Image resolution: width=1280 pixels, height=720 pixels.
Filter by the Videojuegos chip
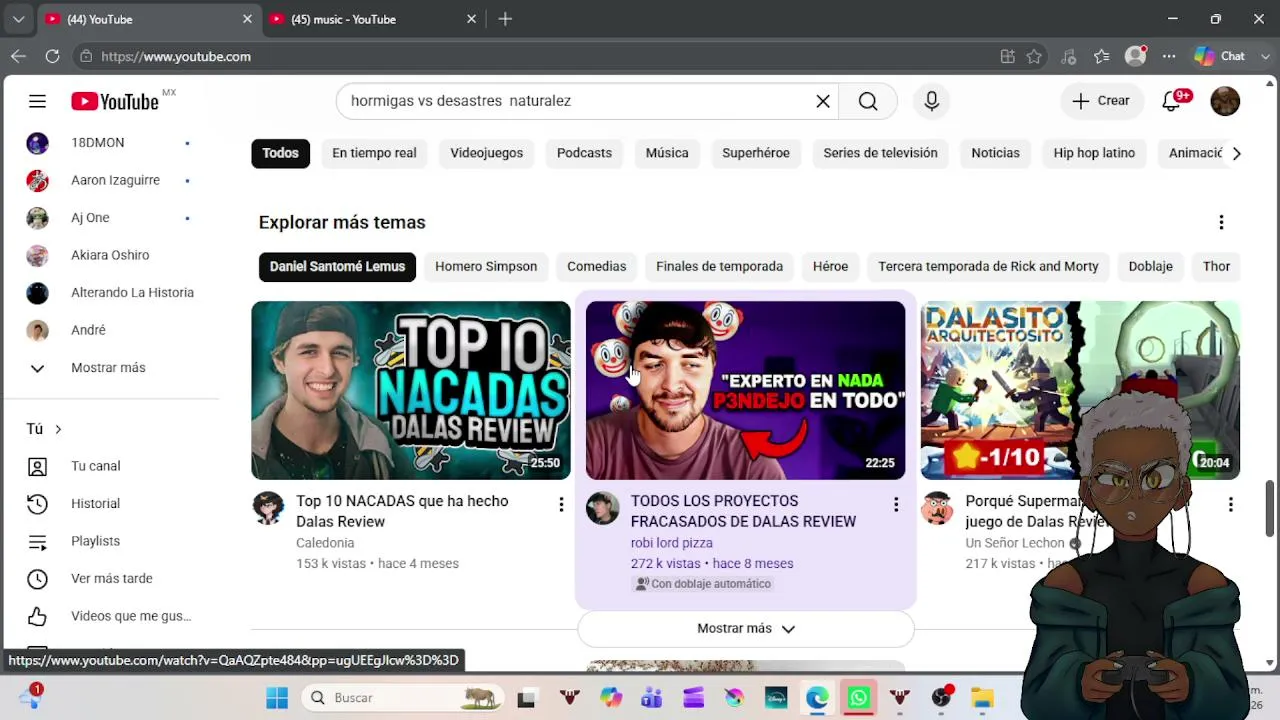(487, 153)
